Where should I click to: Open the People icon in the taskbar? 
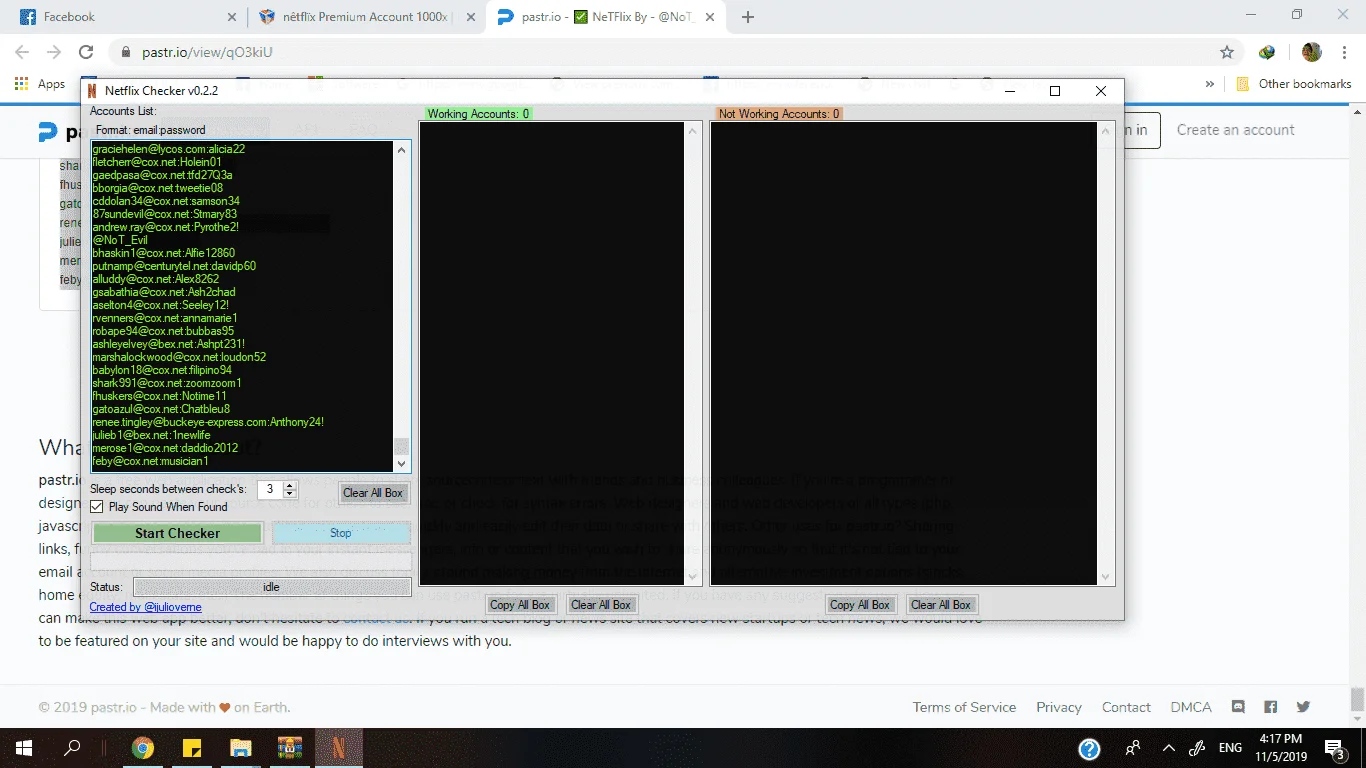tap(1133, 748)
